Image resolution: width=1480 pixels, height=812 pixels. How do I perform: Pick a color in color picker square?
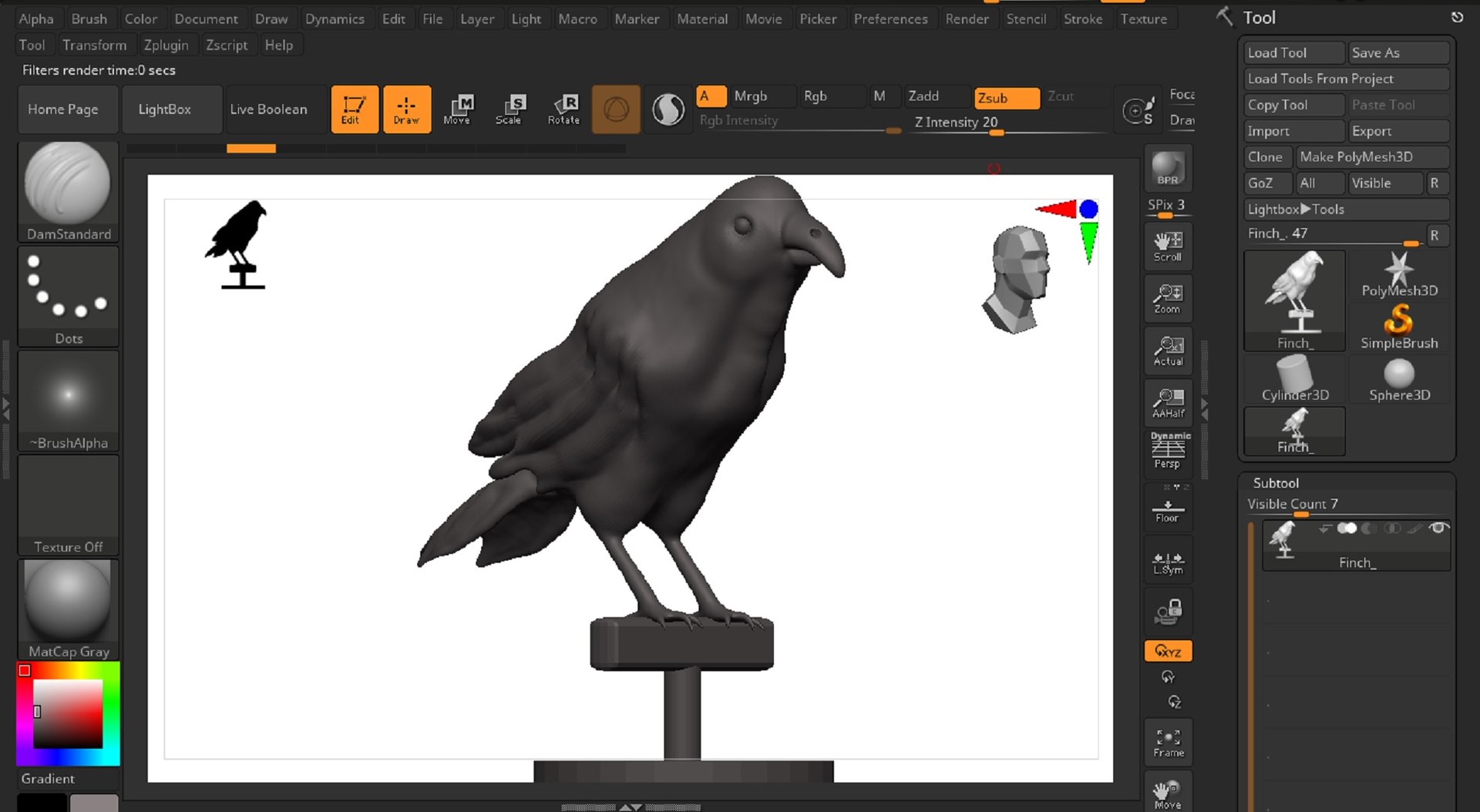[x=67, y=713]
